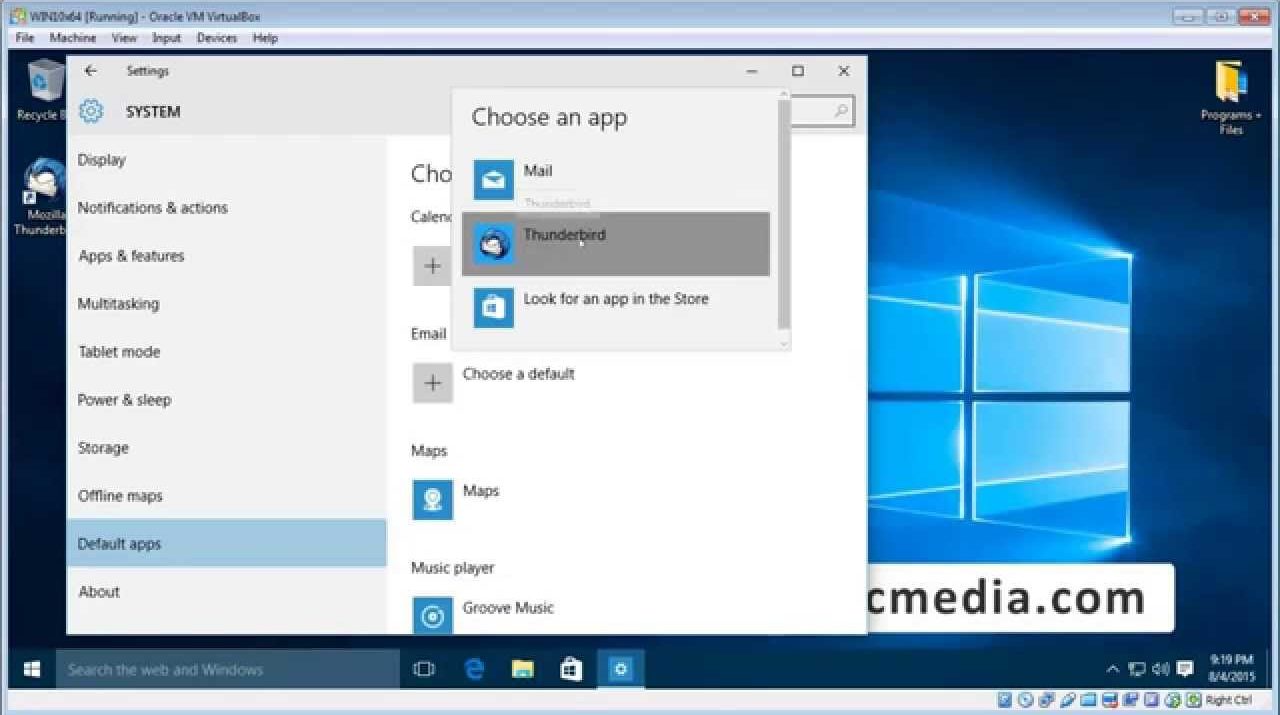
Task: Open File Explorer from the taskbar
Action: [522, 669]
